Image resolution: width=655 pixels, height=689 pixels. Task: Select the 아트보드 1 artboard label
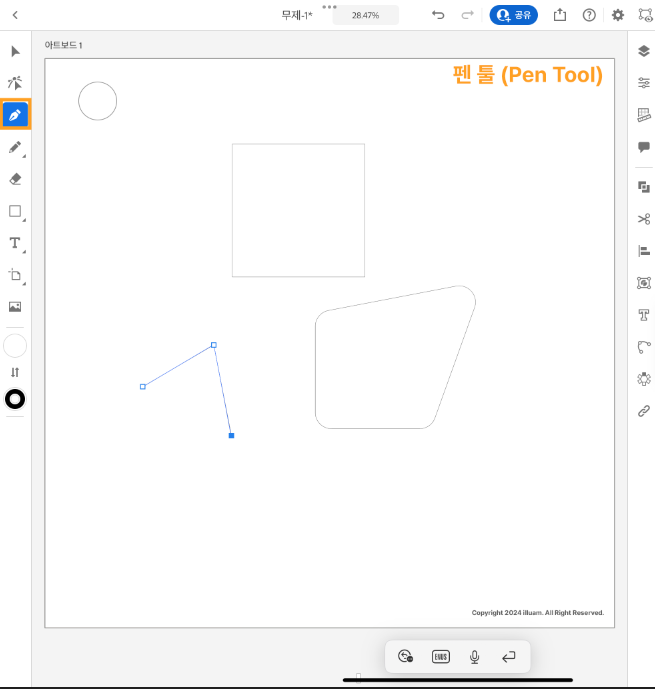(x=63, y=45)
